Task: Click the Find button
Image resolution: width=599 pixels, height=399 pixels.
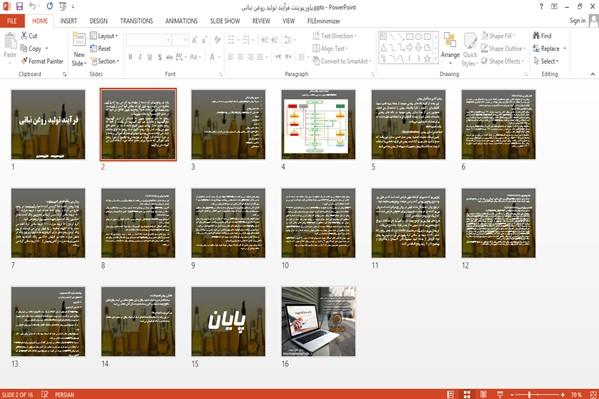Action: point(542,36)
